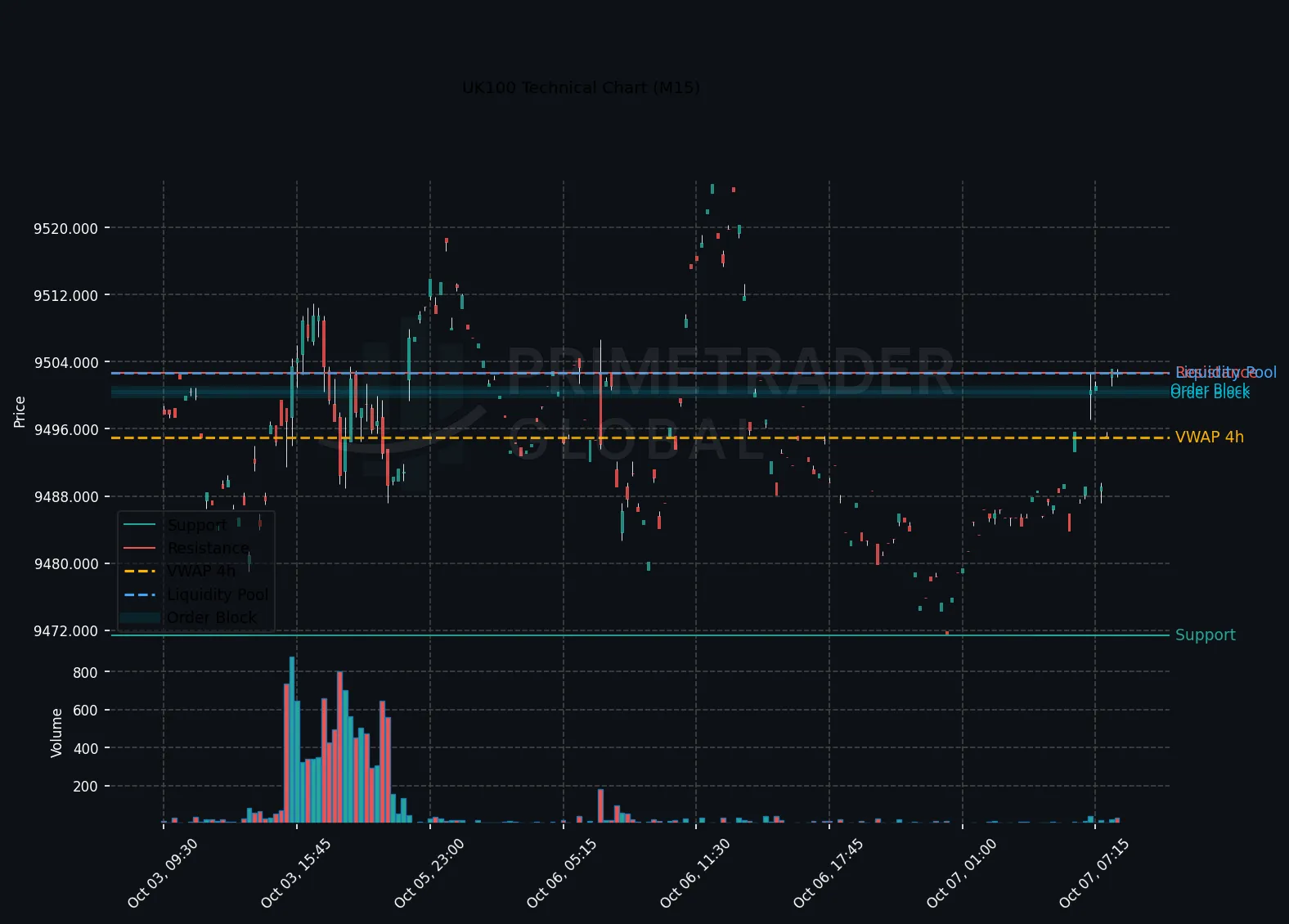Click the orange dashed VWAP 4h legend swatch
Screen dimensions: 1289x924
pos(140,571)
